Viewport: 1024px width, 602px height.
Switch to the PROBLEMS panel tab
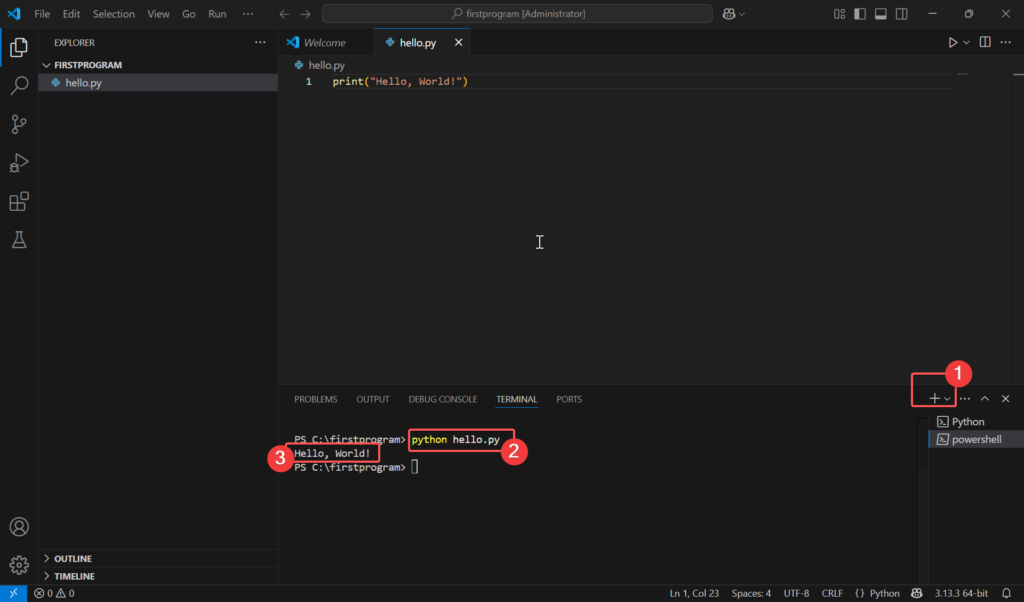[x=315, y=399]
